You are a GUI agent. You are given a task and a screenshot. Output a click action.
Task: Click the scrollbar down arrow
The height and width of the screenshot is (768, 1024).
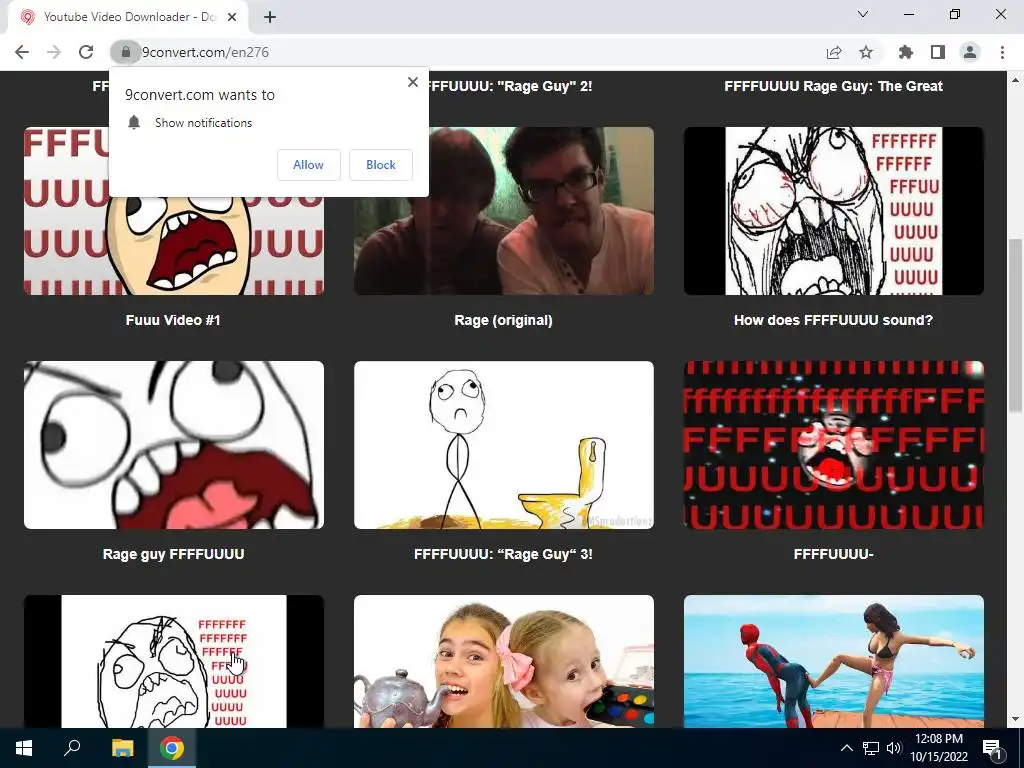tap(1015, 720)
